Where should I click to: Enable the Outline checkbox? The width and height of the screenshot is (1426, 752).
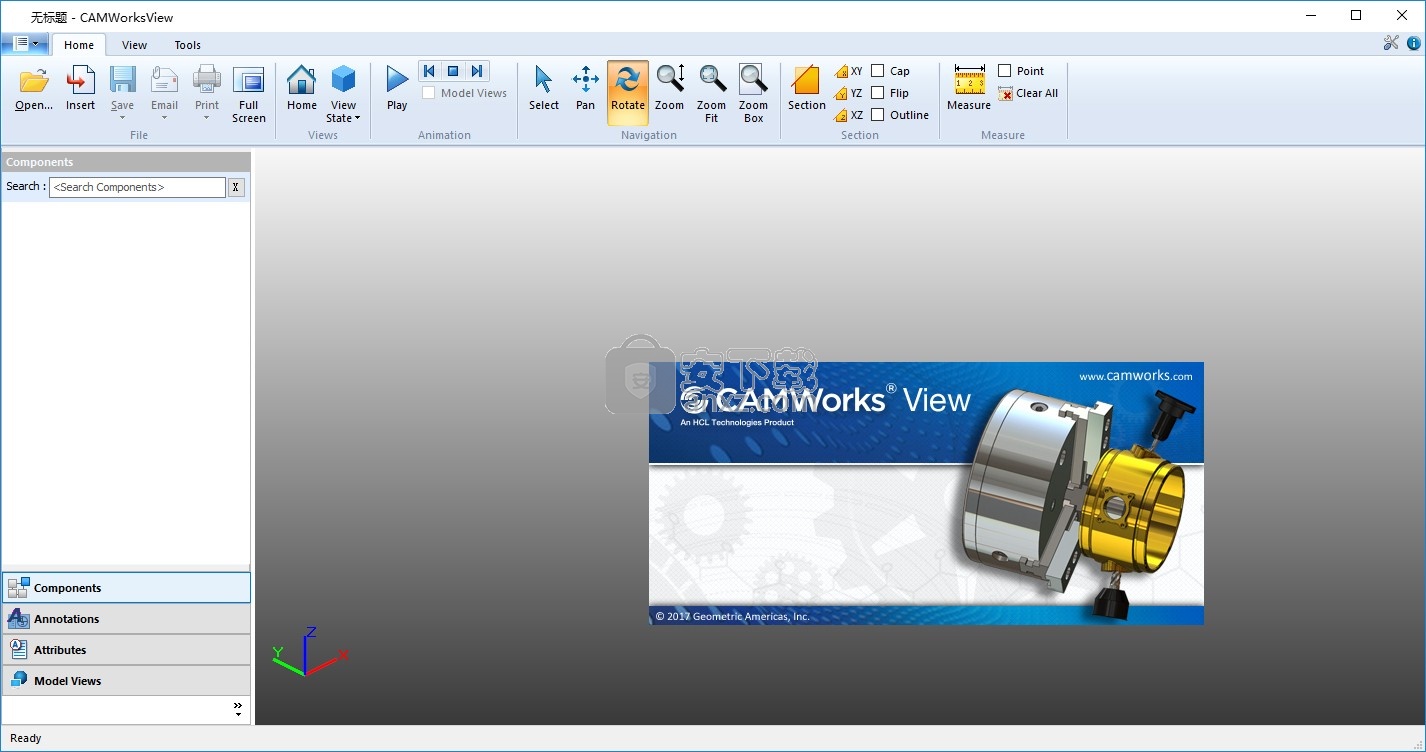tap(877, 115)
